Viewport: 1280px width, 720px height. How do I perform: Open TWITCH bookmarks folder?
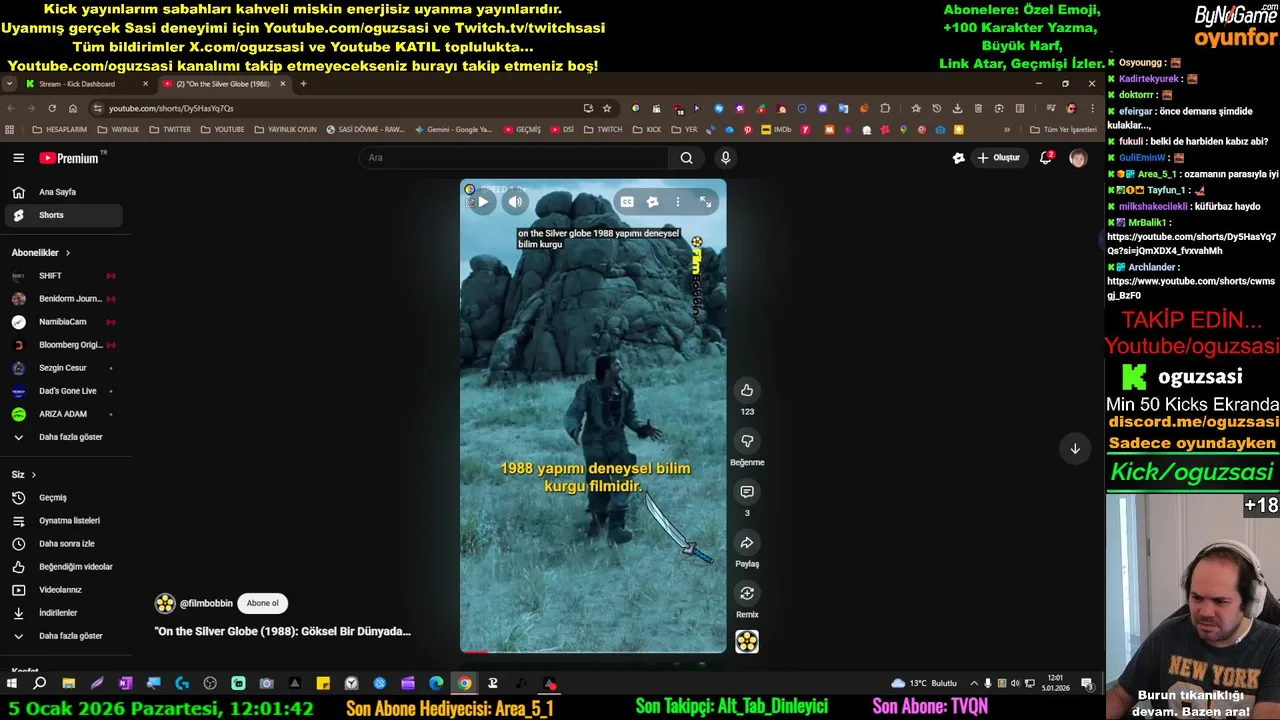tap(603, 130)
